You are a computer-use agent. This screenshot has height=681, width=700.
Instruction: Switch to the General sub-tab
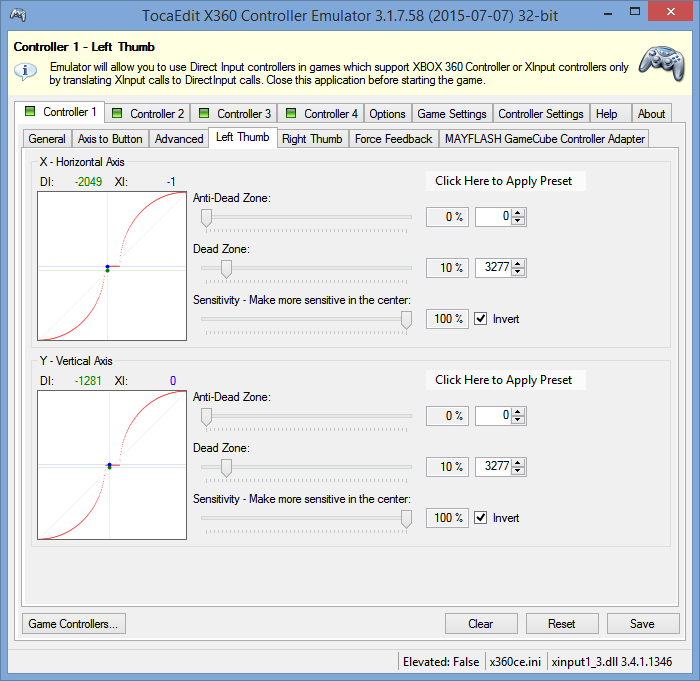[47, 139]
